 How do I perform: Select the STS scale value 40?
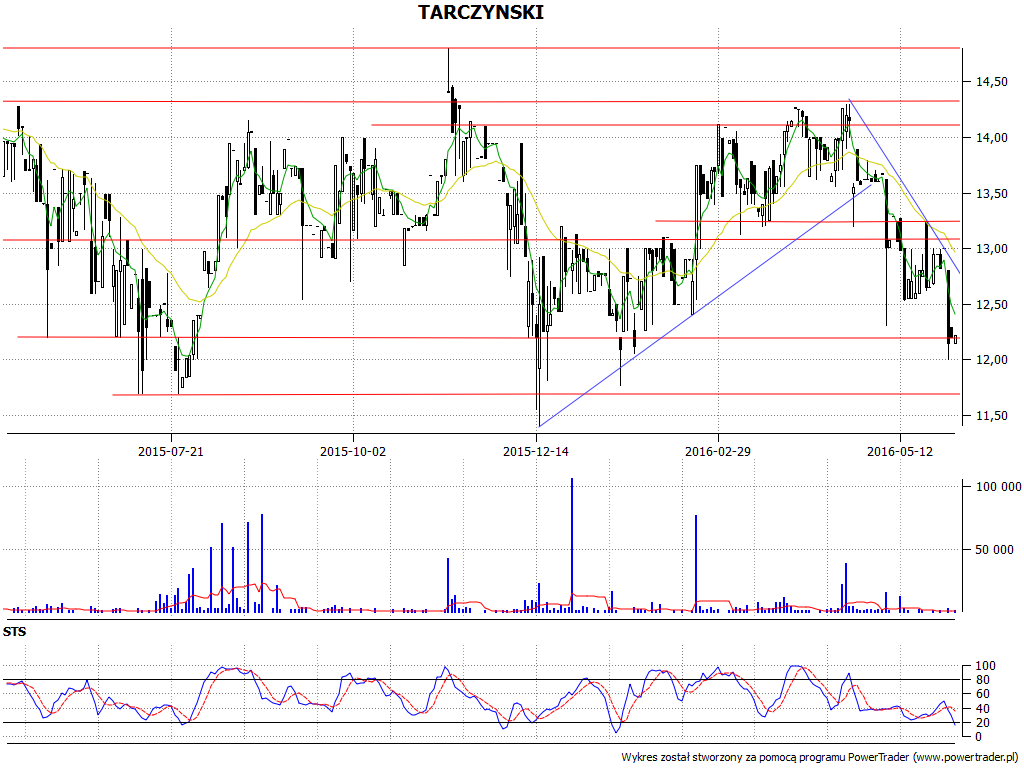coord(982,709)
